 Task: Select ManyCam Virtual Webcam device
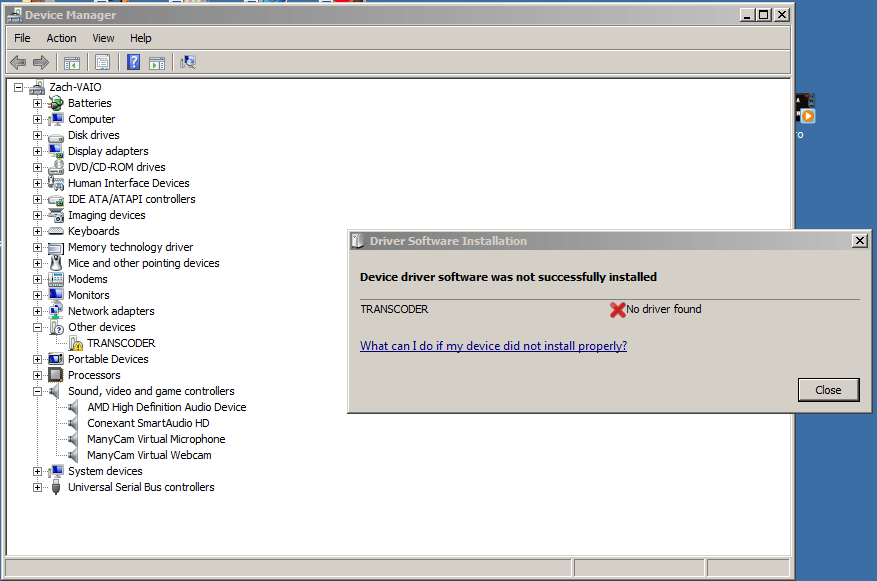pyautogui.click(x=149, y=455)
